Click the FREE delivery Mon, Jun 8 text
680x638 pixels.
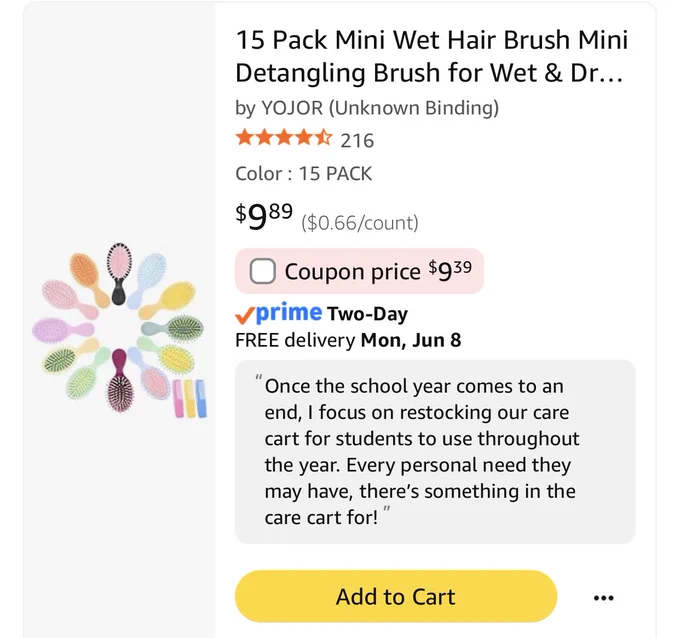(348, 340)
